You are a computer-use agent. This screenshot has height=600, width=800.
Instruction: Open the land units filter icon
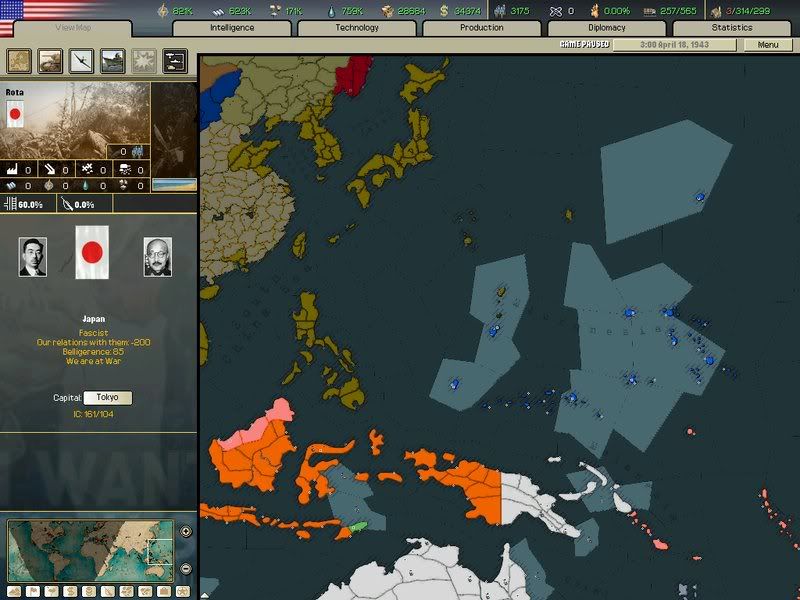tap(51, 61)
